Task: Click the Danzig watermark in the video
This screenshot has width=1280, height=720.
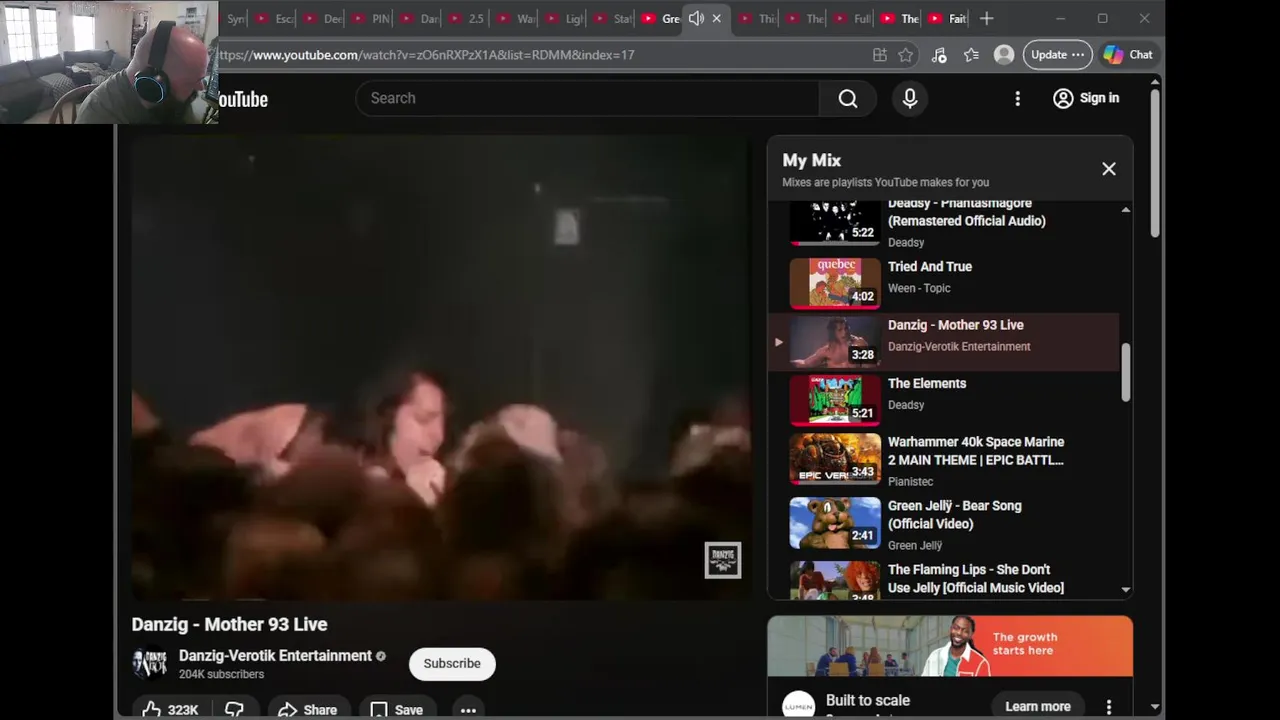Action: [722, 560]
